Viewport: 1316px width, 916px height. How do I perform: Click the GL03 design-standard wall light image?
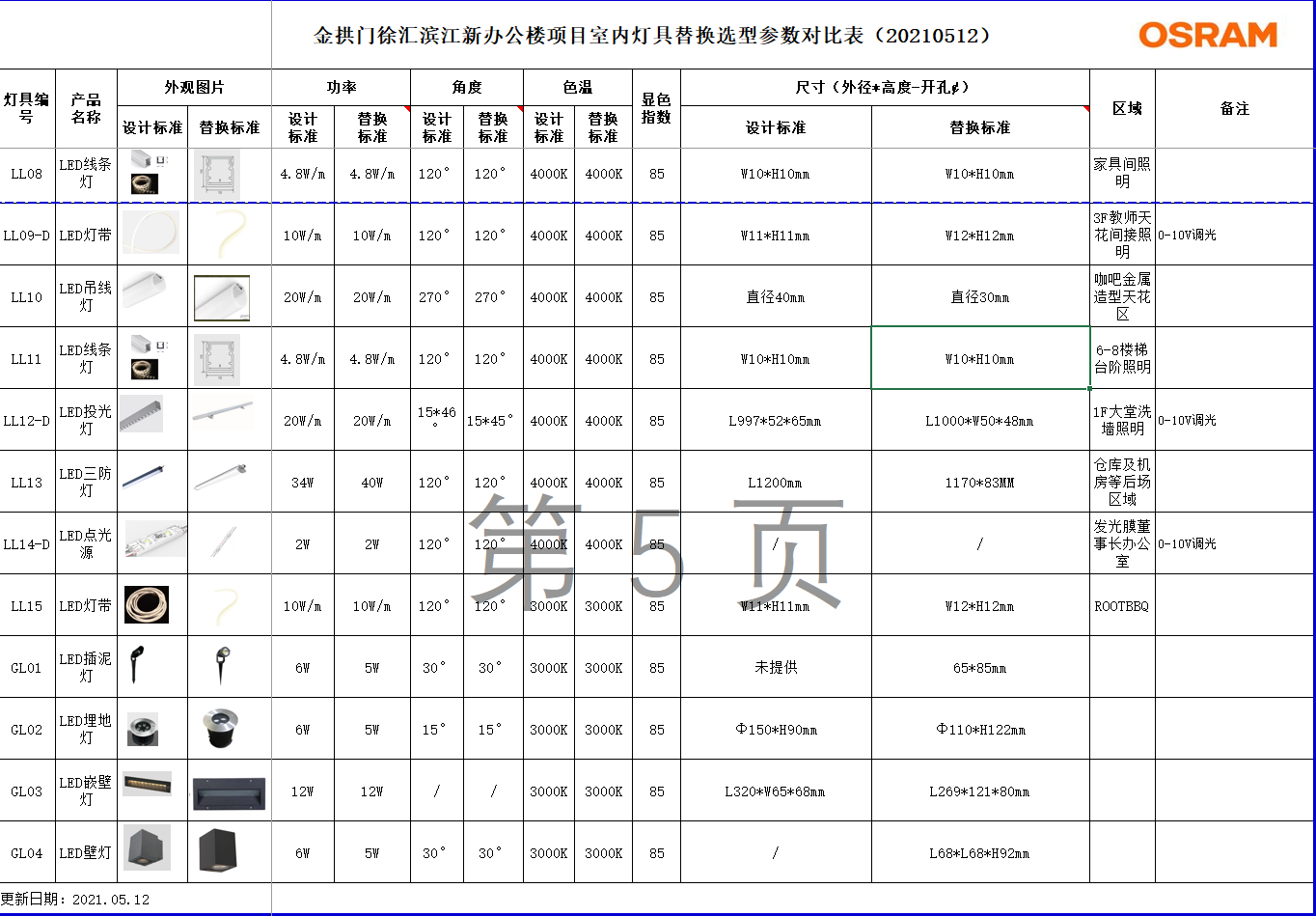pos(147,783)
